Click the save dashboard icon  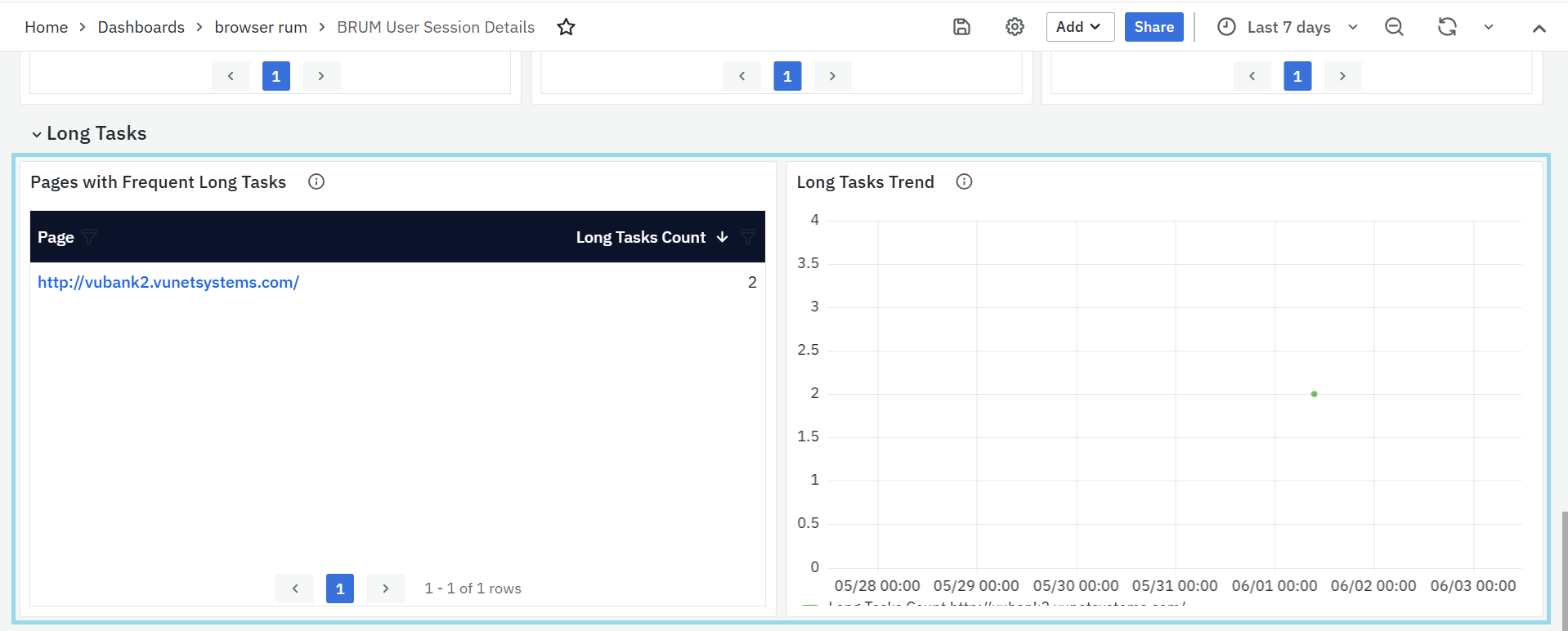point(961,27)
